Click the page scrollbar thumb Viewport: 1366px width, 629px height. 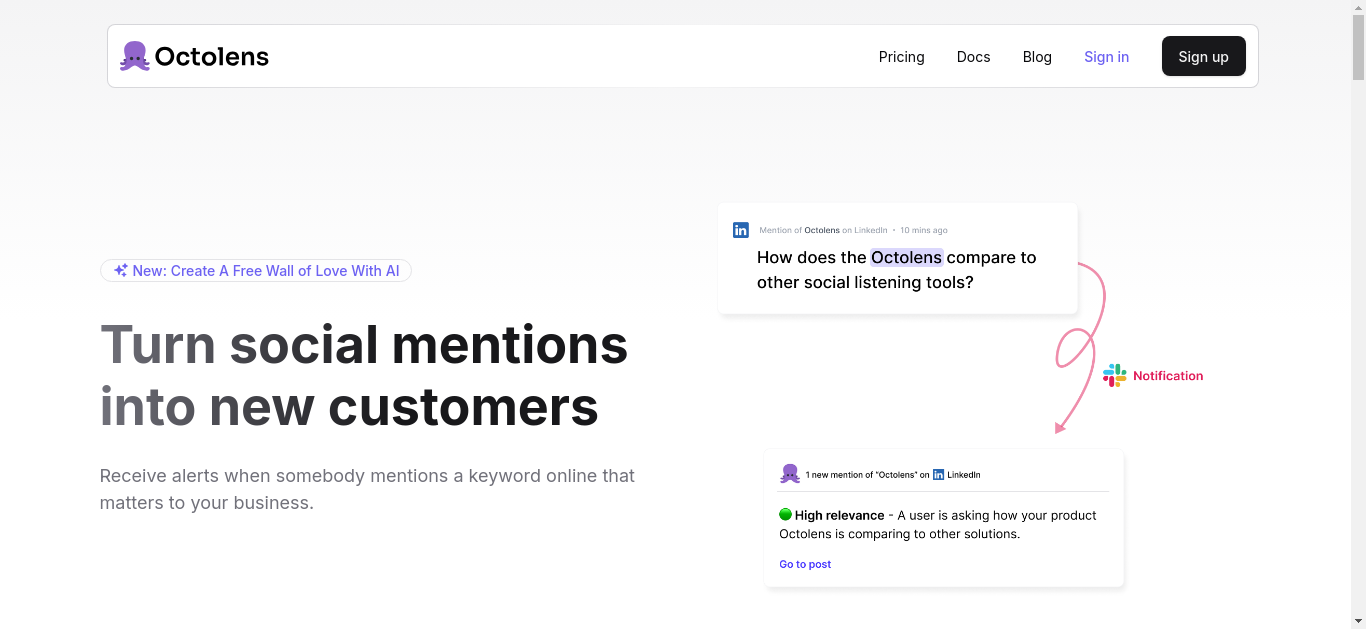[x=1358, y=48]
